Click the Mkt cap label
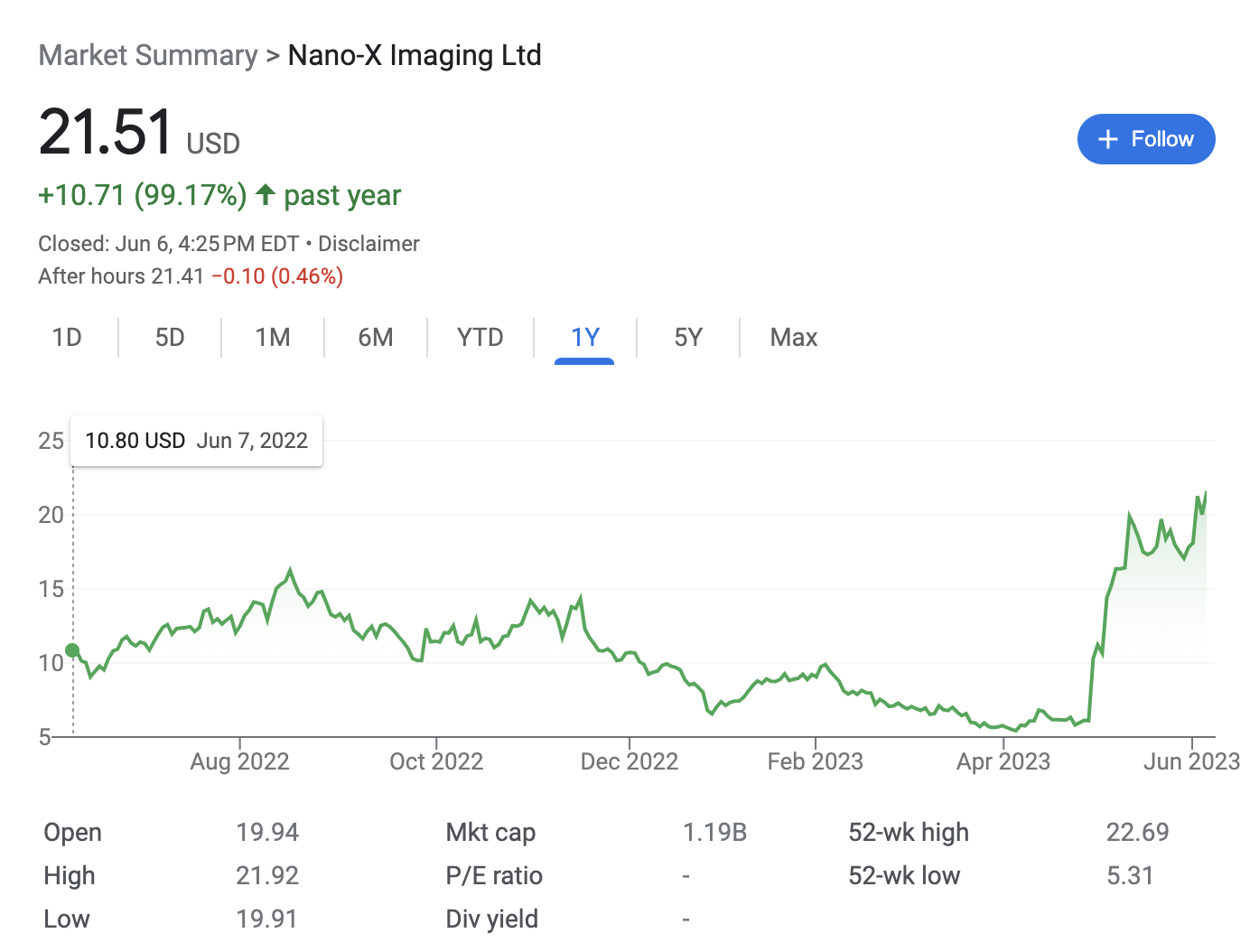This screenshot has height=952, width=1259. click(490, 832)
